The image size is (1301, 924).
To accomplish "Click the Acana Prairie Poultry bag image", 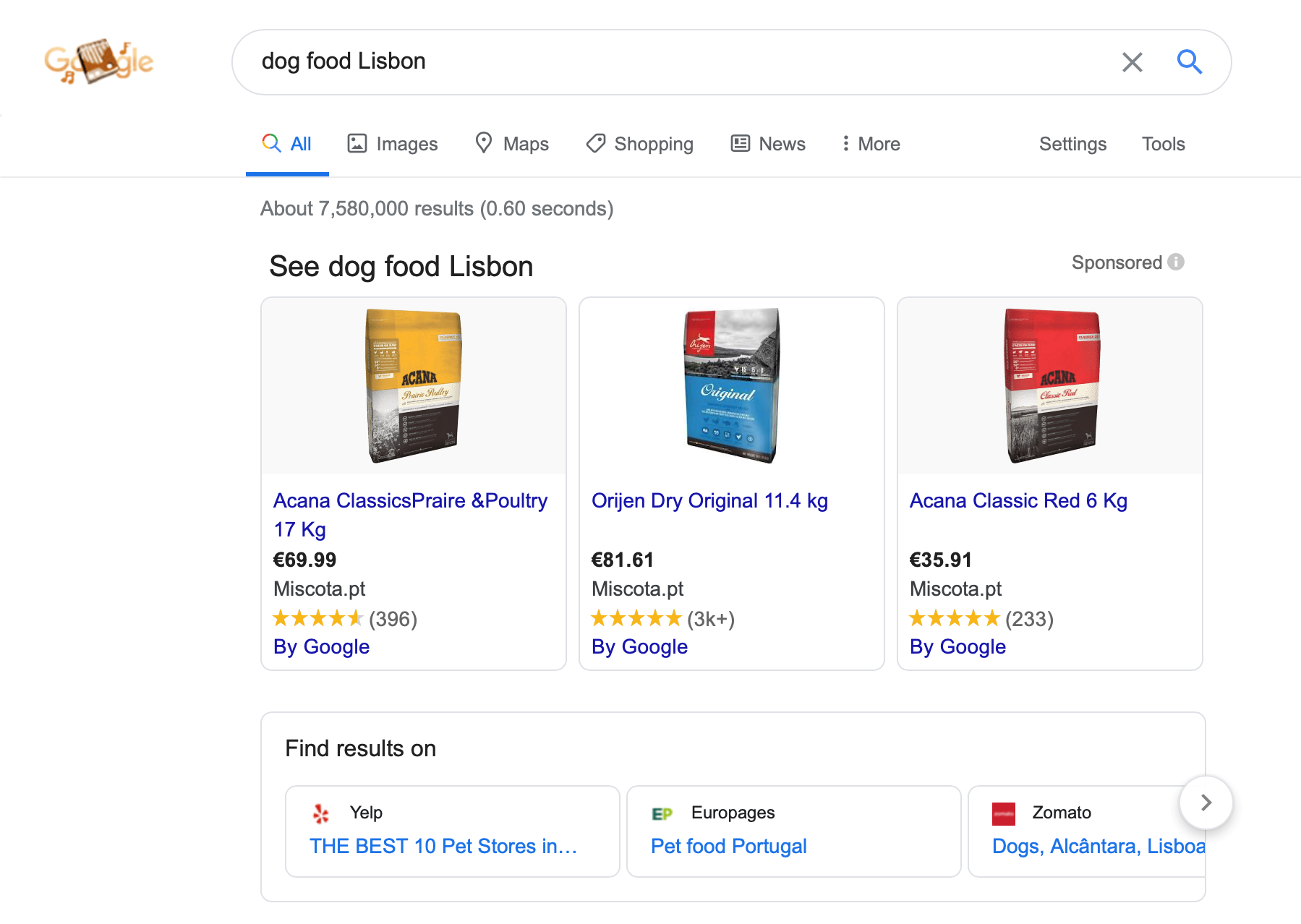I will 413,385.
